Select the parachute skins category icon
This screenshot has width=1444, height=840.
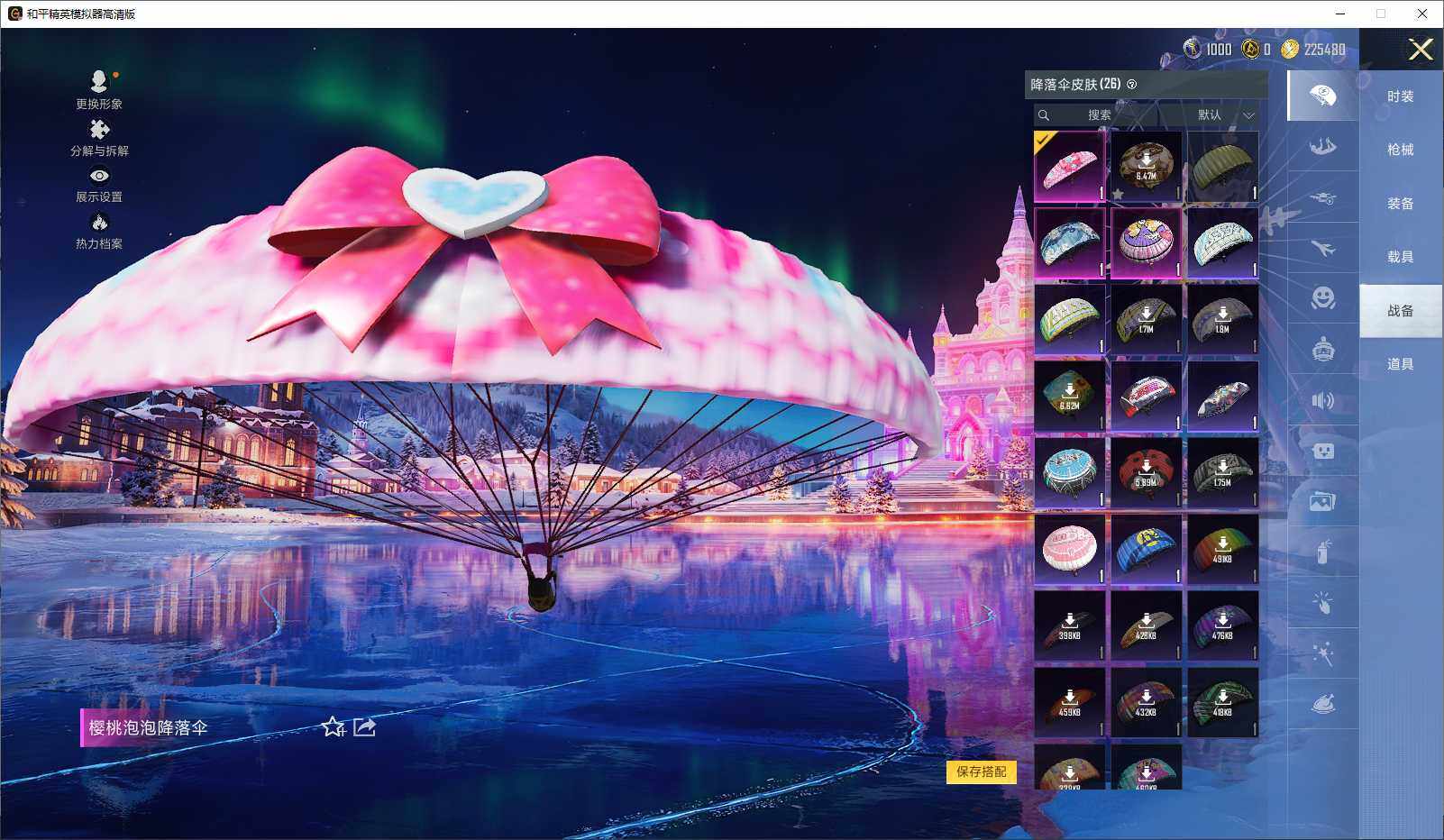click(x=1323, y=96)
